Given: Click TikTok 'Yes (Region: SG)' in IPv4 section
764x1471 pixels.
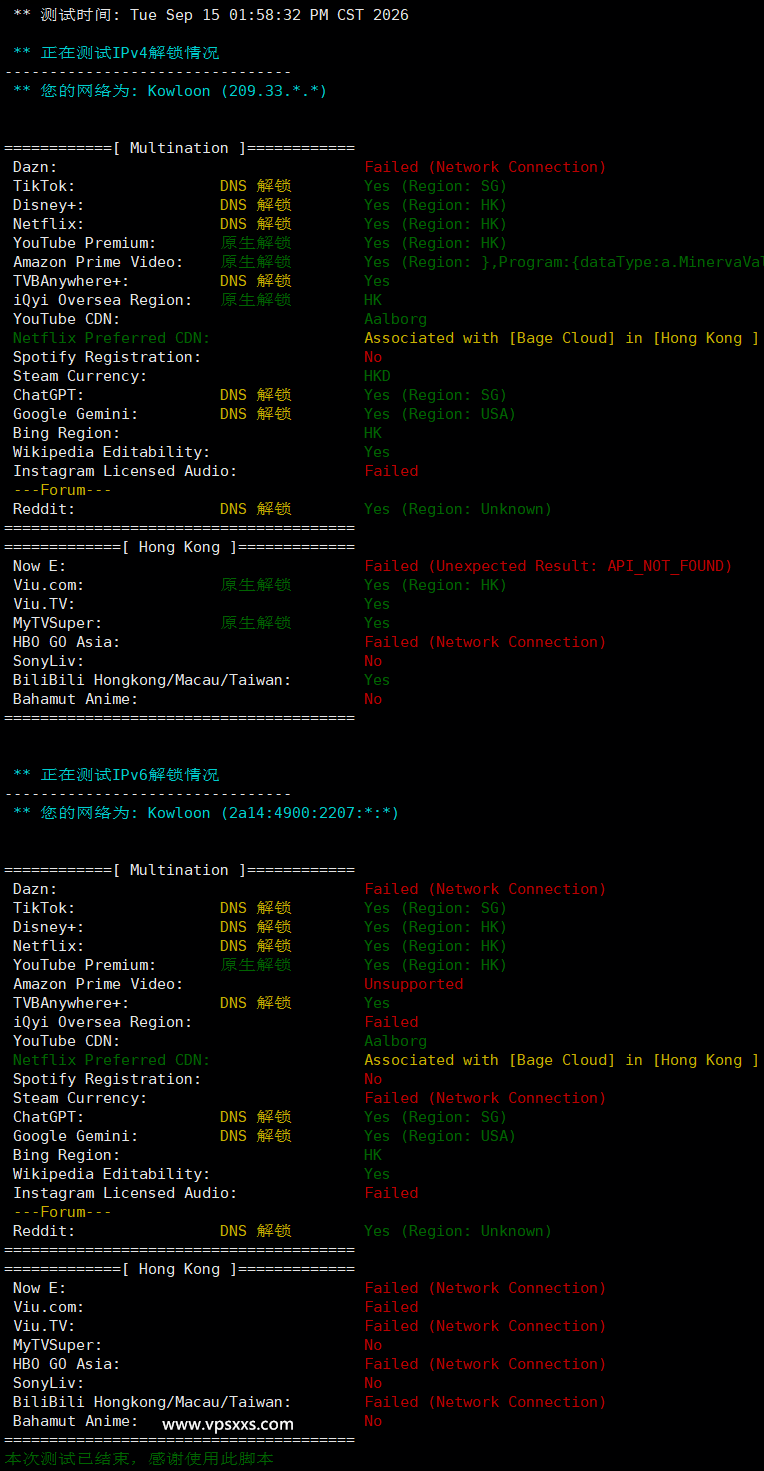Looking at the screenshot, I should [x=435, y=186].
